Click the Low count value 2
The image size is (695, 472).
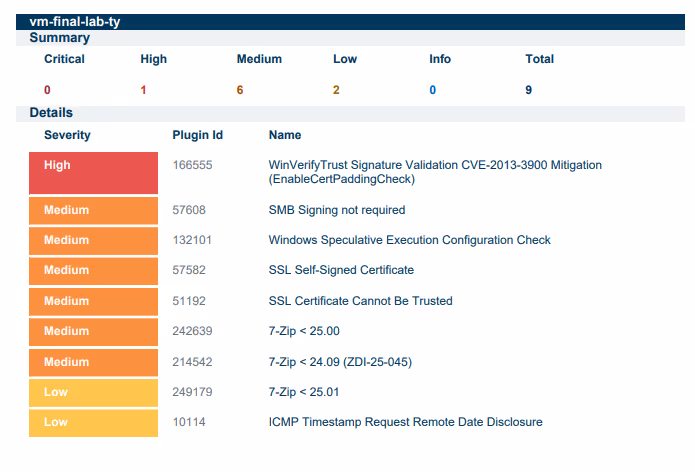tap(336, 90)
